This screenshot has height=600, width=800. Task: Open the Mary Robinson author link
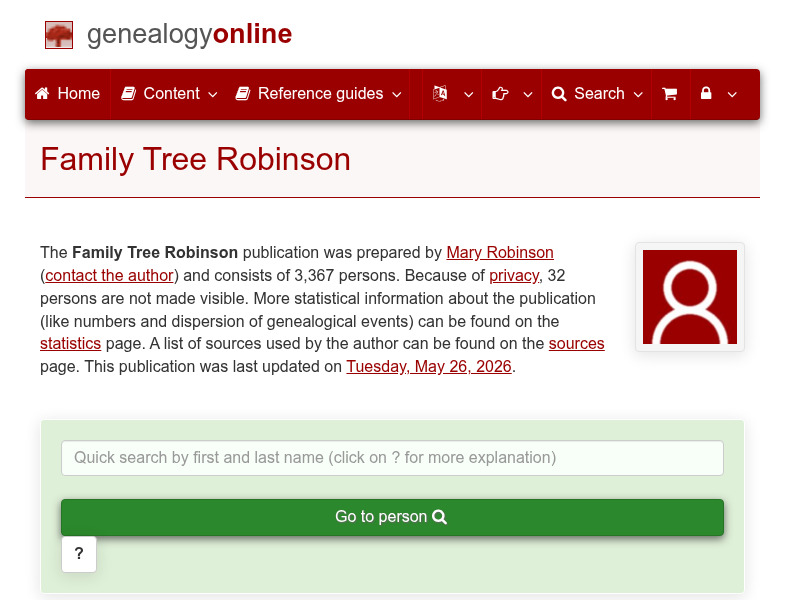click(x=500, y=253)
